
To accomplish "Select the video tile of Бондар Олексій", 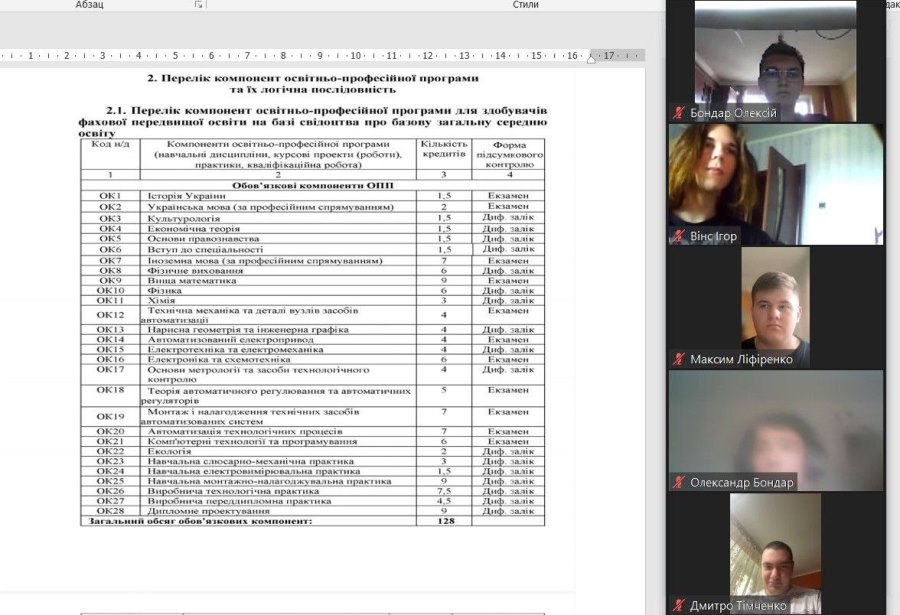I will point(775,61).
